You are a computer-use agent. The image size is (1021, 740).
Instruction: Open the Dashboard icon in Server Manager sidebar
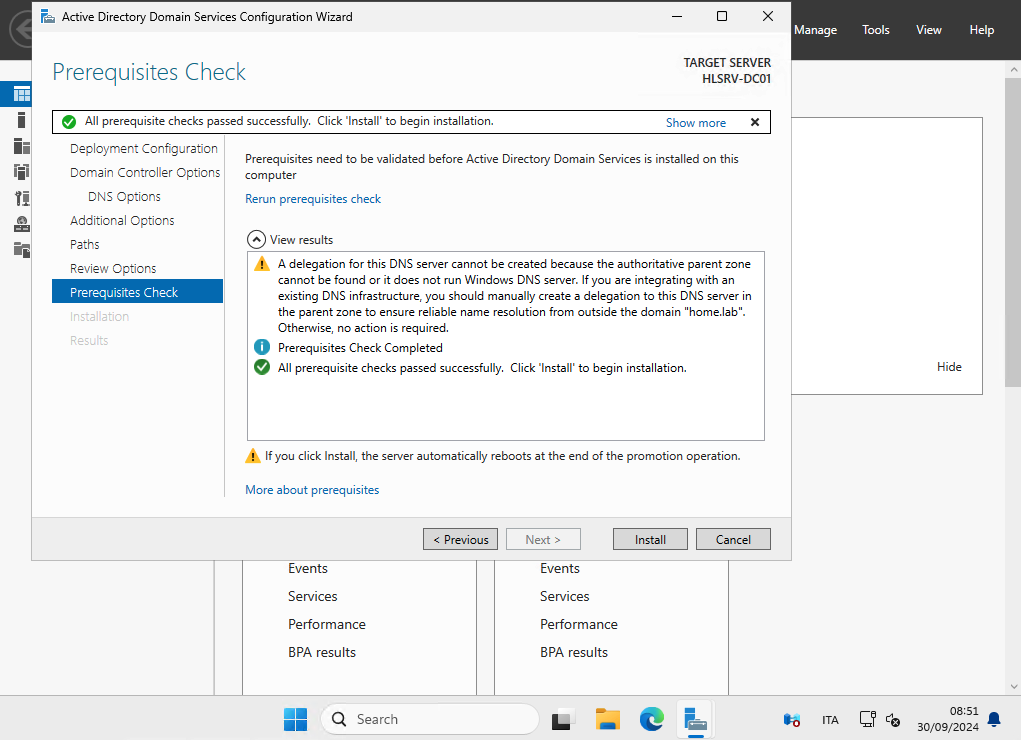coord(21,94)
